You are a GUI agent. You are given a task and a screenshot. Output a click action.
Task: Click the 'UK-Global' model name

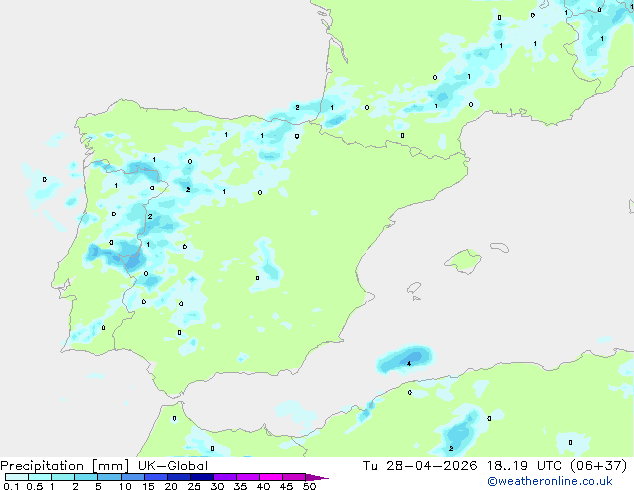[173, 466]
